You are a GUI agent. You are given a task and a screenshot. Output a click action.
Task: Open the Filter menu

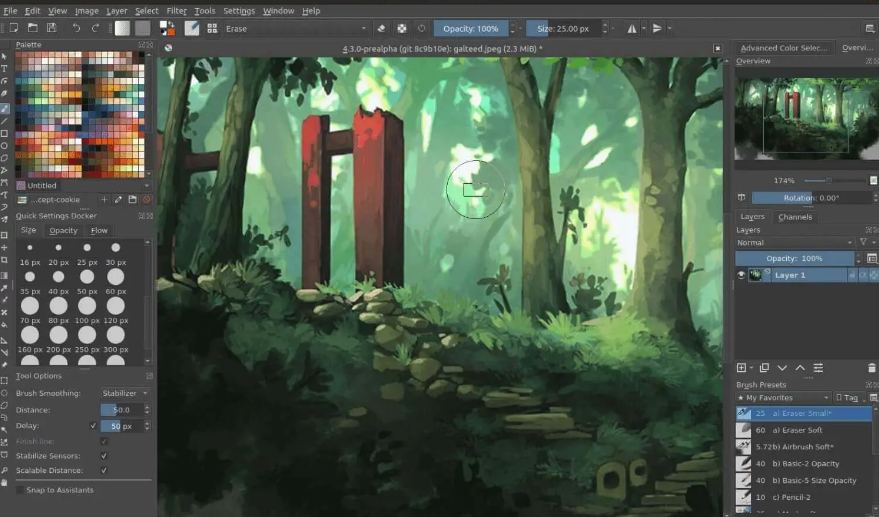point(176,10)
